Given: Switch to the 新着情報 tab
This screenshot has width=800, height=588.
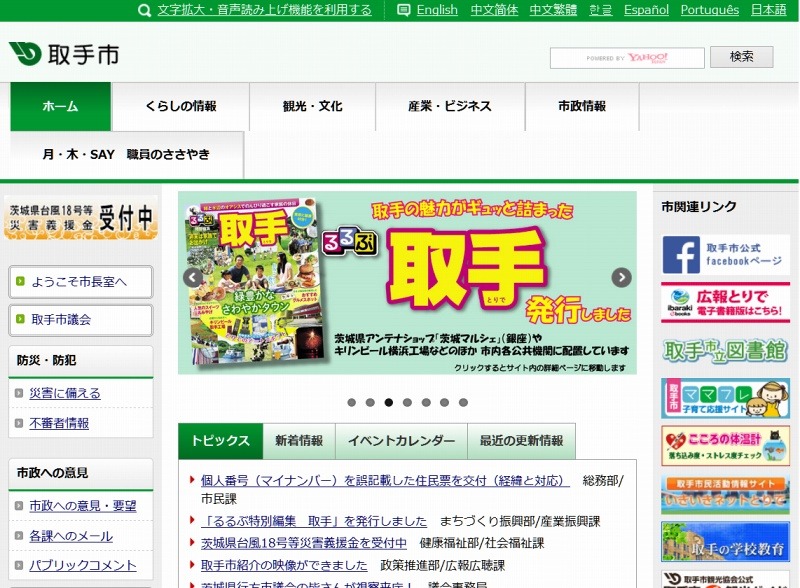Looking at the screenshot, I should click(x=298, y=441).
